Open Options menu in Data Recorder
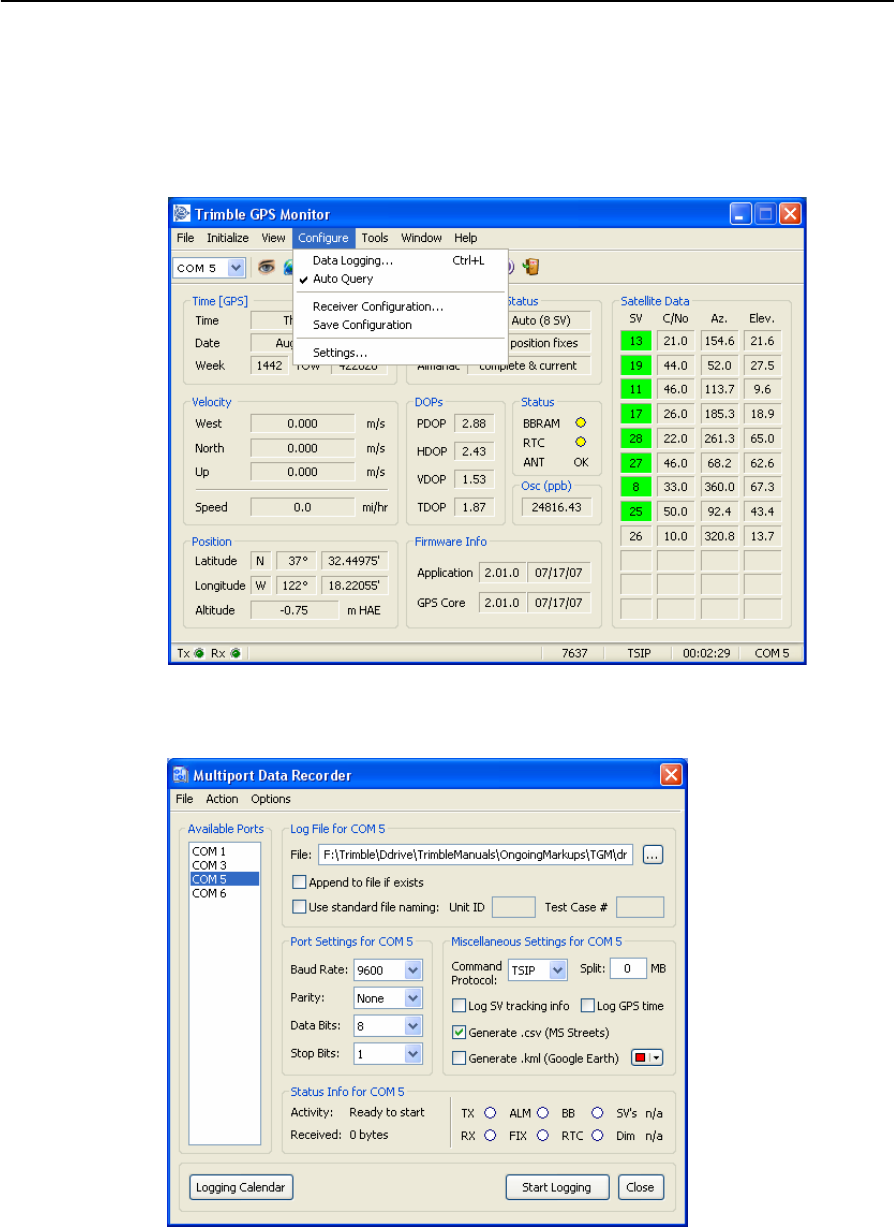Viewport: 894px width, 1227px height. point(271,799)
